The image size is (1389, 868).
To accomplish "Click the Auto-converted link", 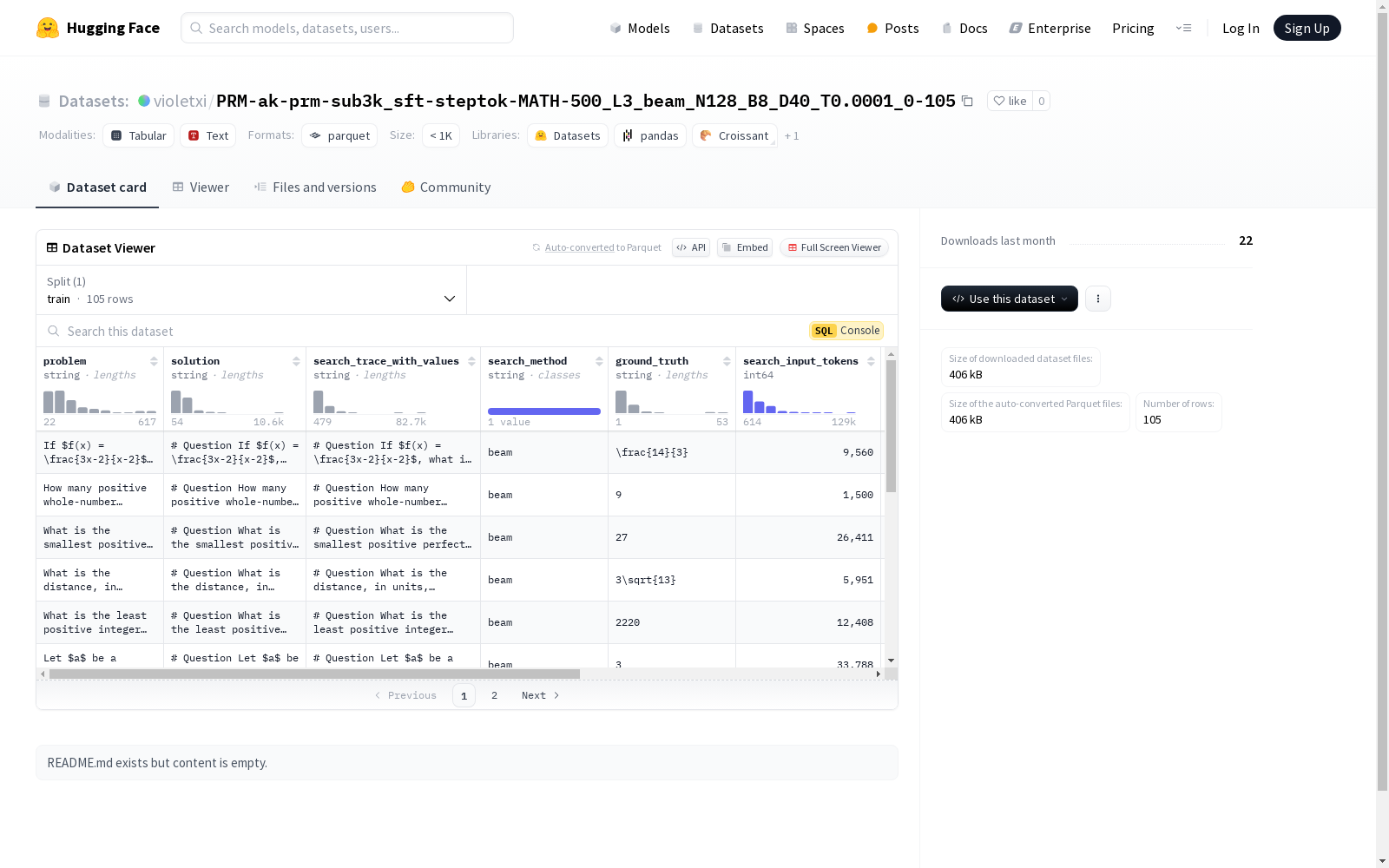I will coord(579,247).
